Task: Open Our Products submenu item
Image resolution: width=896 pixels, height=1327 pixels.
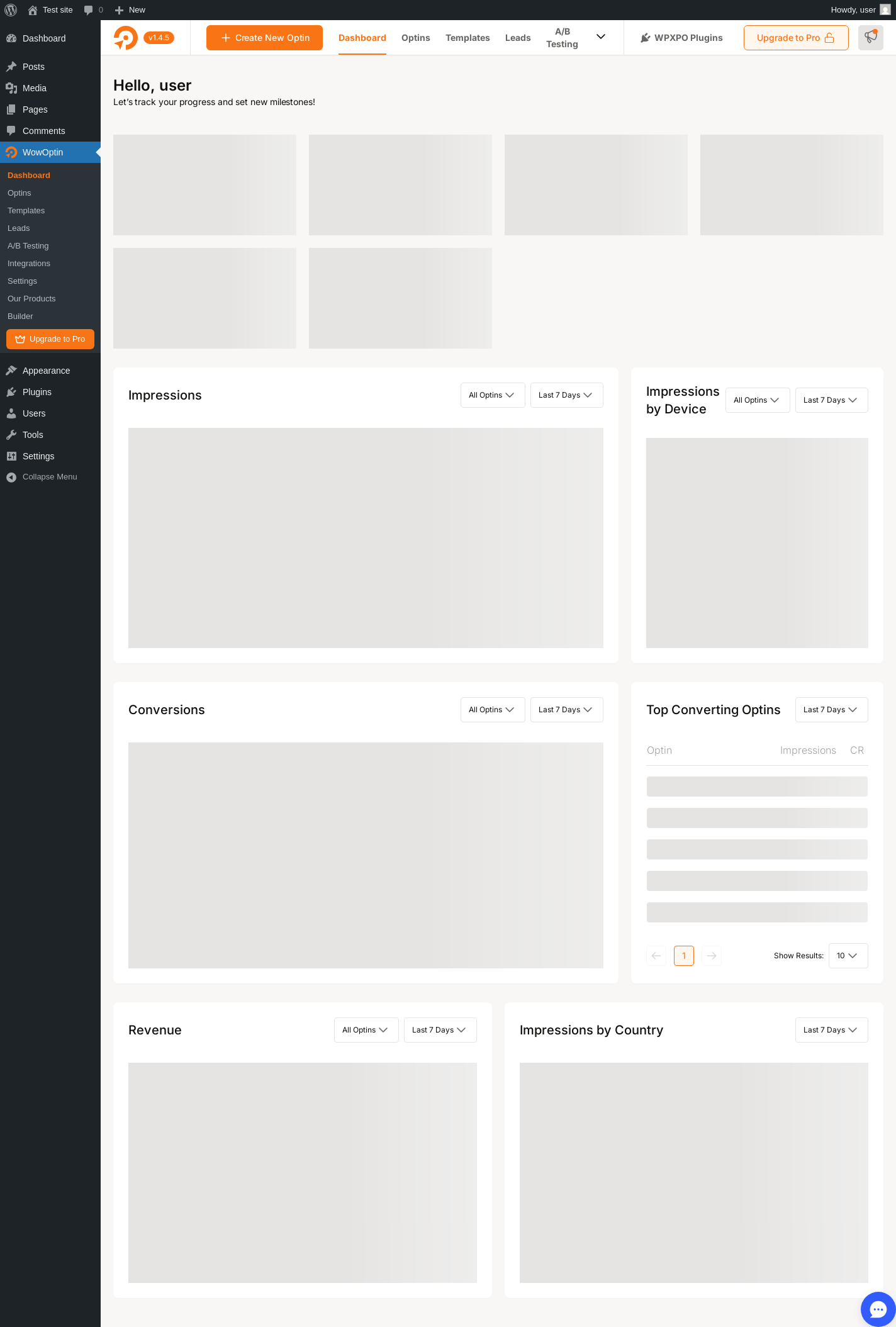Action: 50,299
